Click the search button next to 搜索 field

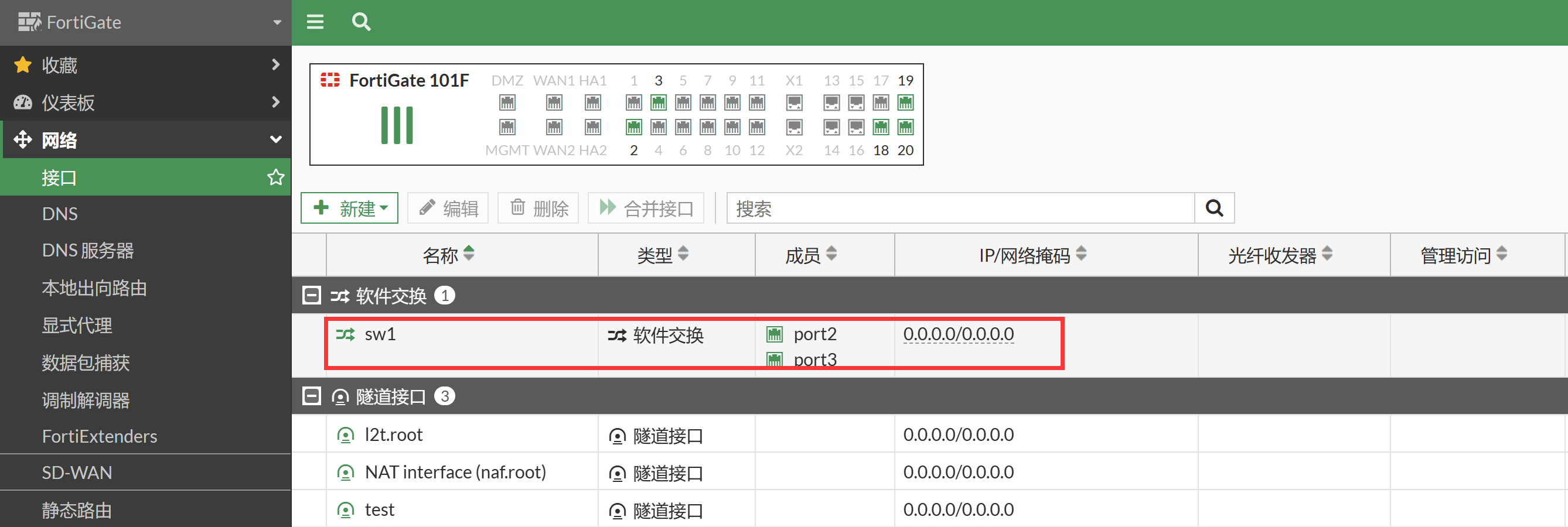(1214, 208)
